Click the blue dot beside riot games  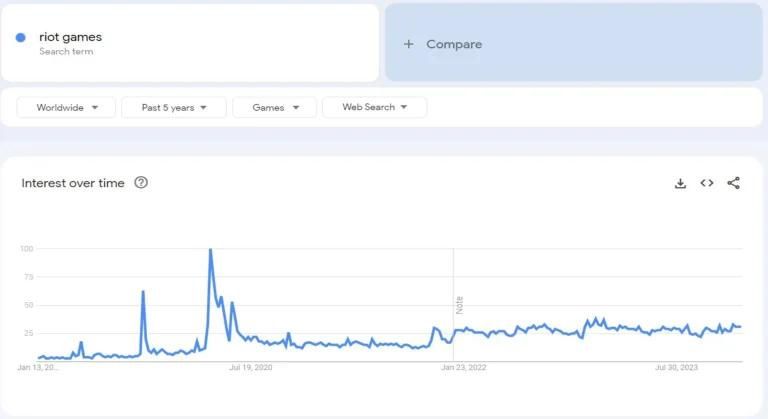pyautogui.click(x=21, y=37)
